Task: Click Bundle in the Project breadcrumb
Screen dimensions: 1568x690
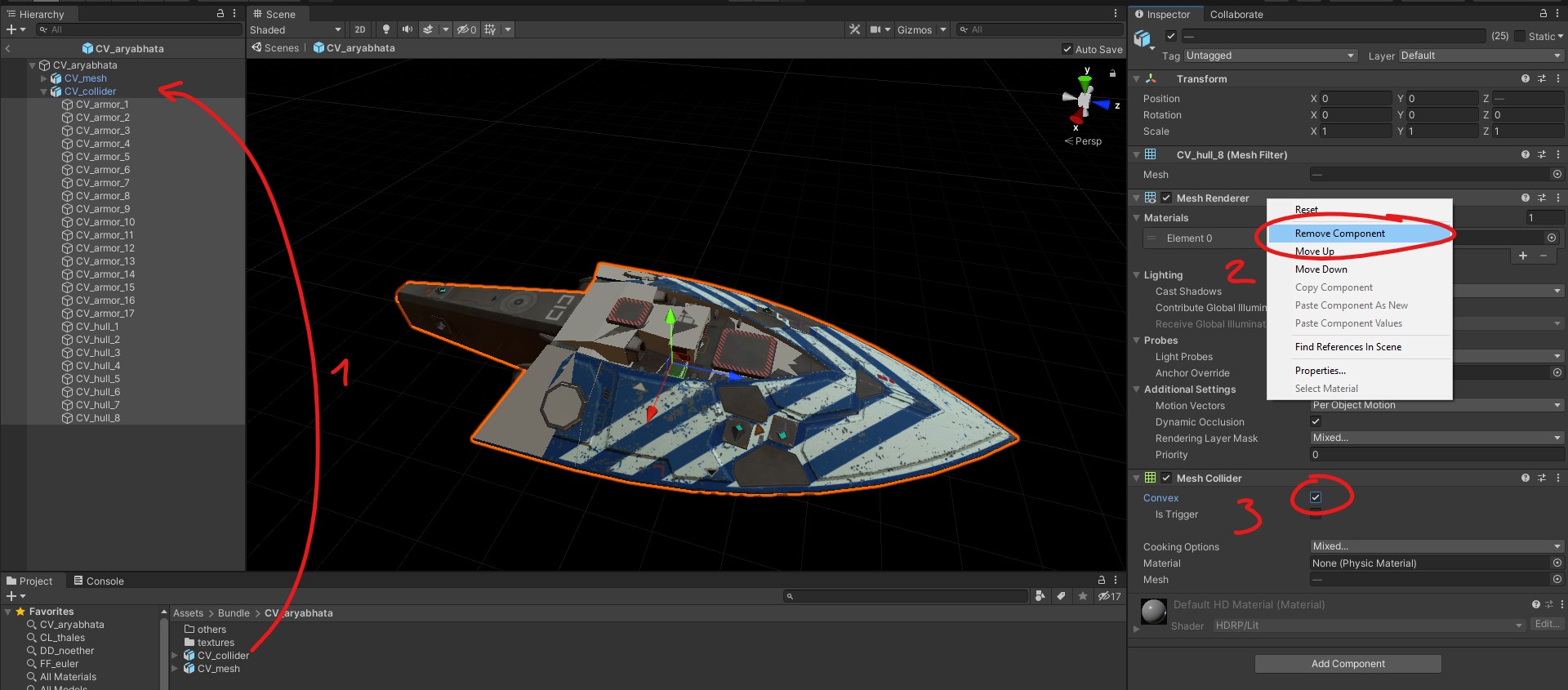Action: click(234, 613)
